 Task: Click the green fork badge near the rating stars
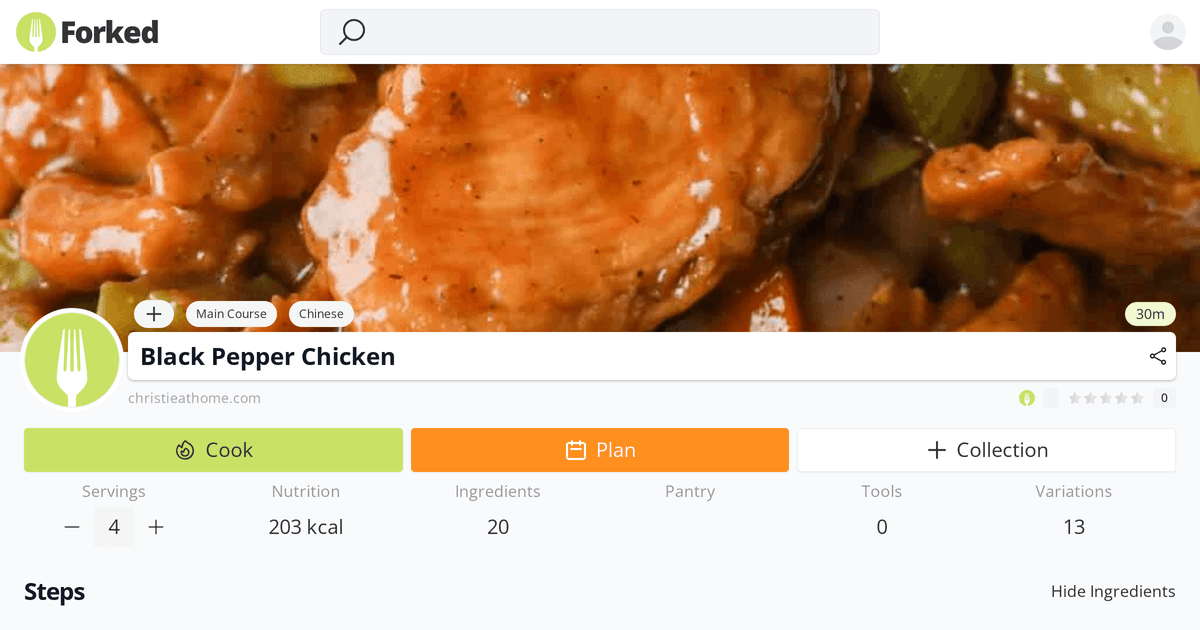[1027, 397]
